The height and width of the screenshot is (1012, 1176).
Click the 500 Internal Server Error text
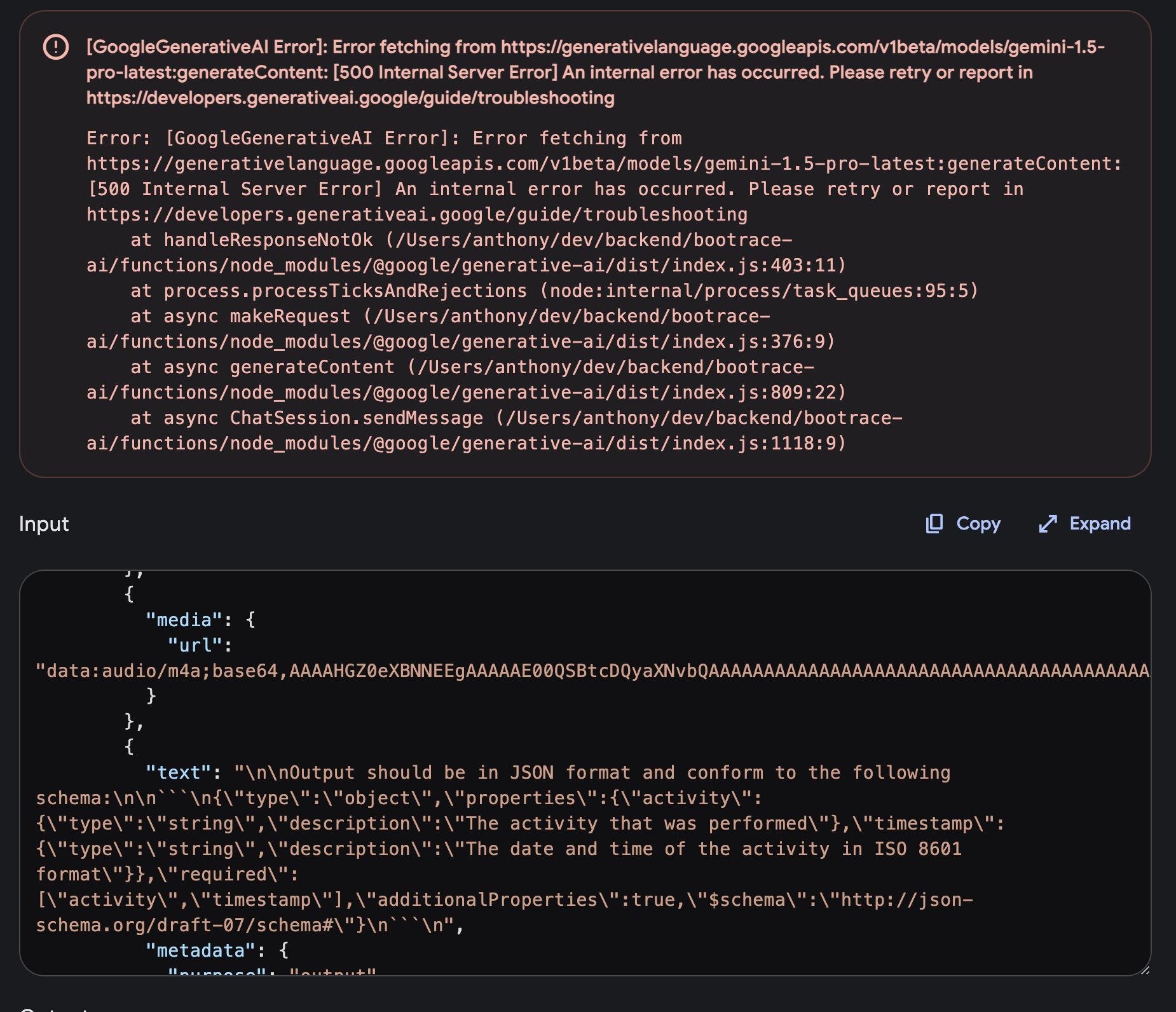[445, 72]
